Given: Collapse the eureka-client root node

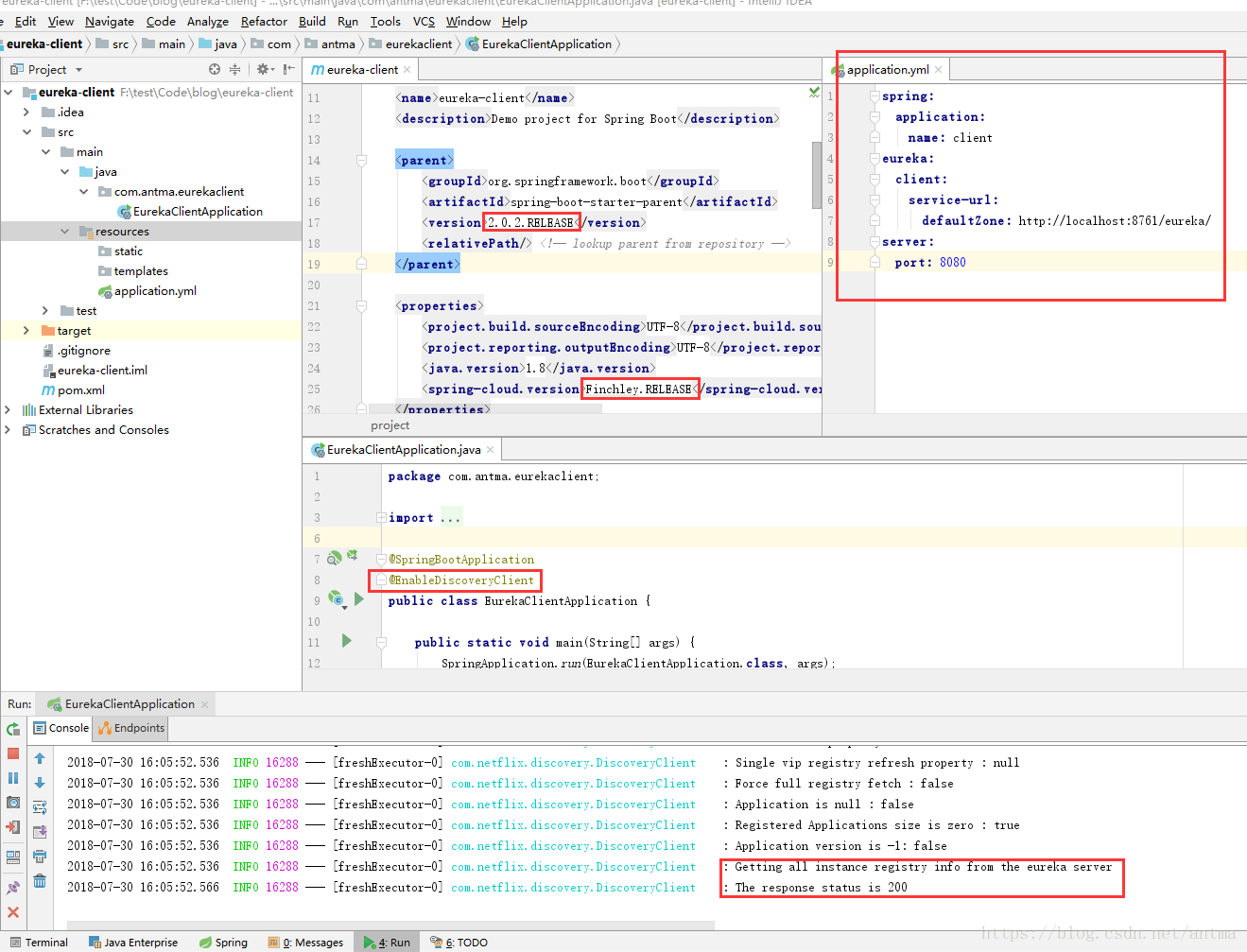Looking at the screenshot, I should 9,92.
